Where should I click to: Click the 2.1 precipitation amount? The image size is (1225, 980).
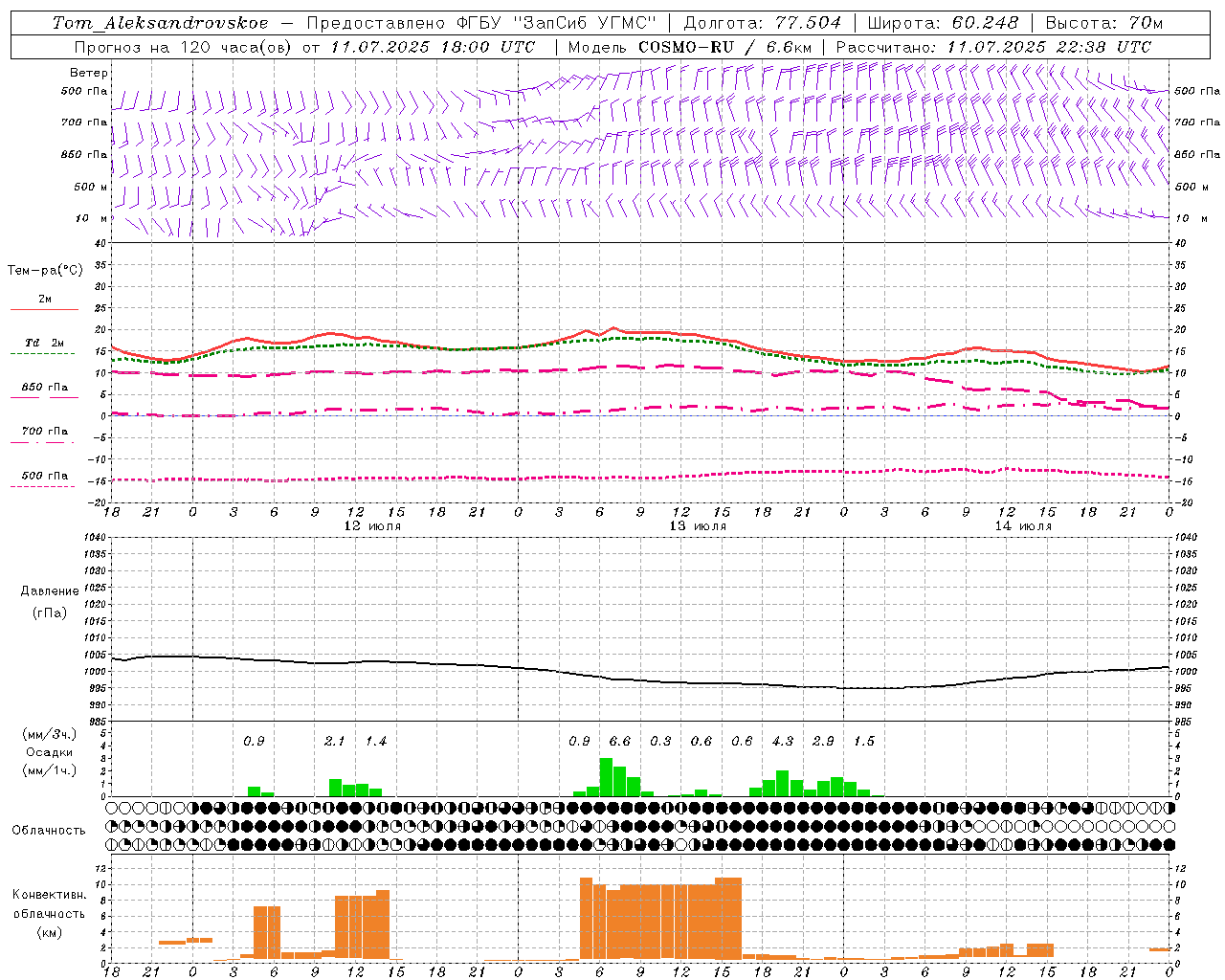click(334, 742)
